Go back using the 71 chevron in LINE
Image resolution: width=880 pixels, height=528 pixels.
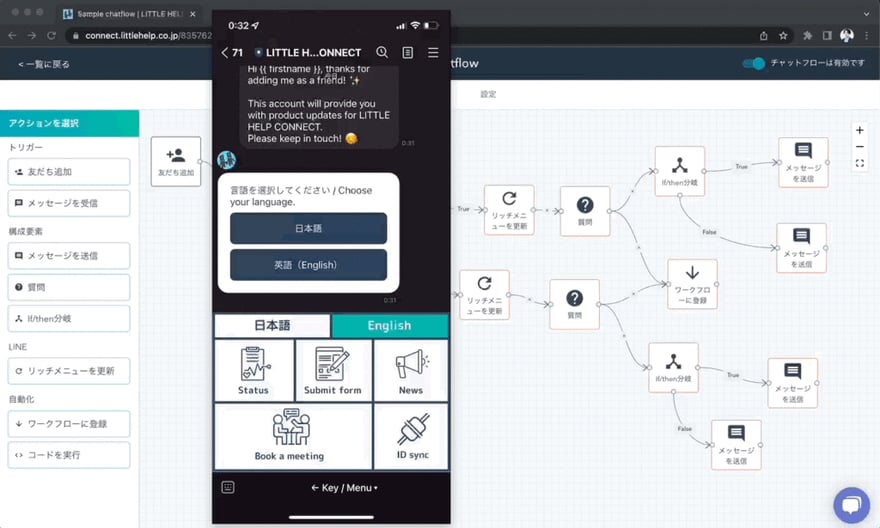(x=231, y=52)
